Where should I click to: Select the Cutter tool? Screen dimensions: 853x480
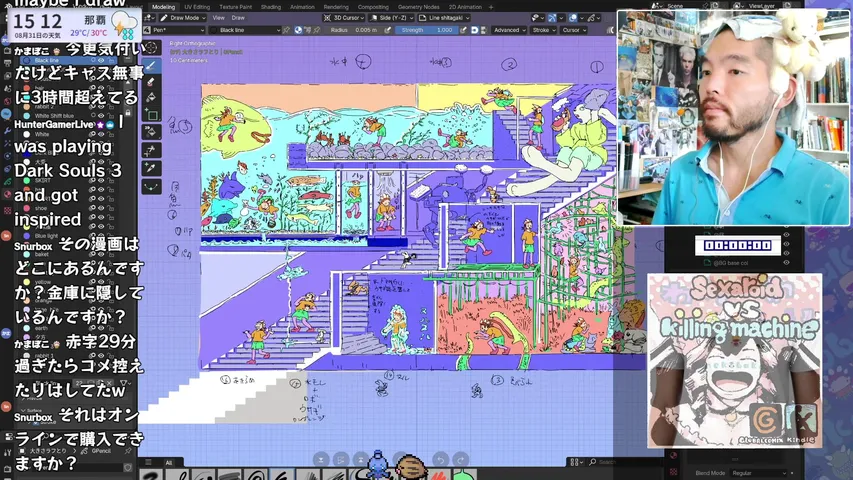151,151
